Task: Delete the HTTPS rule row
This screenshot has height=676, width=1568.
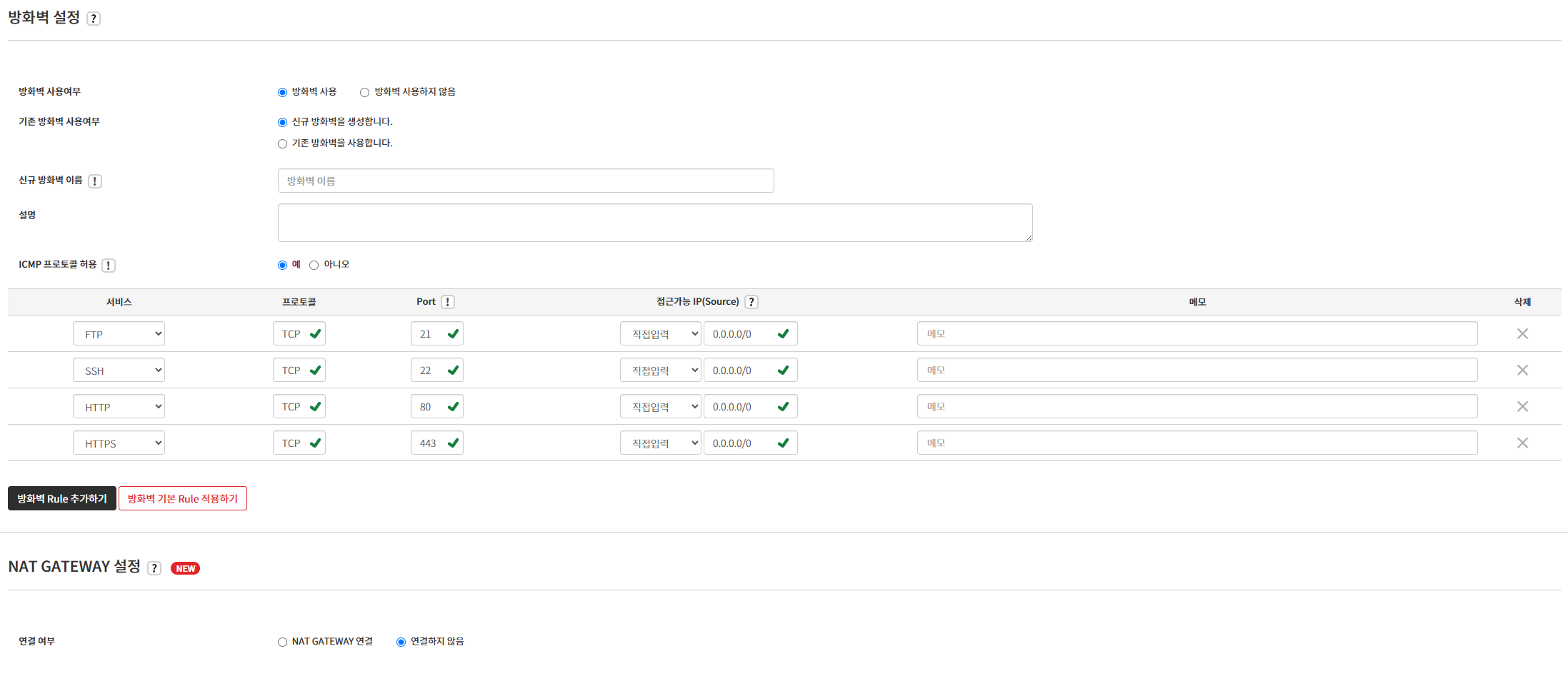Action: click(x=1522, y=443)
